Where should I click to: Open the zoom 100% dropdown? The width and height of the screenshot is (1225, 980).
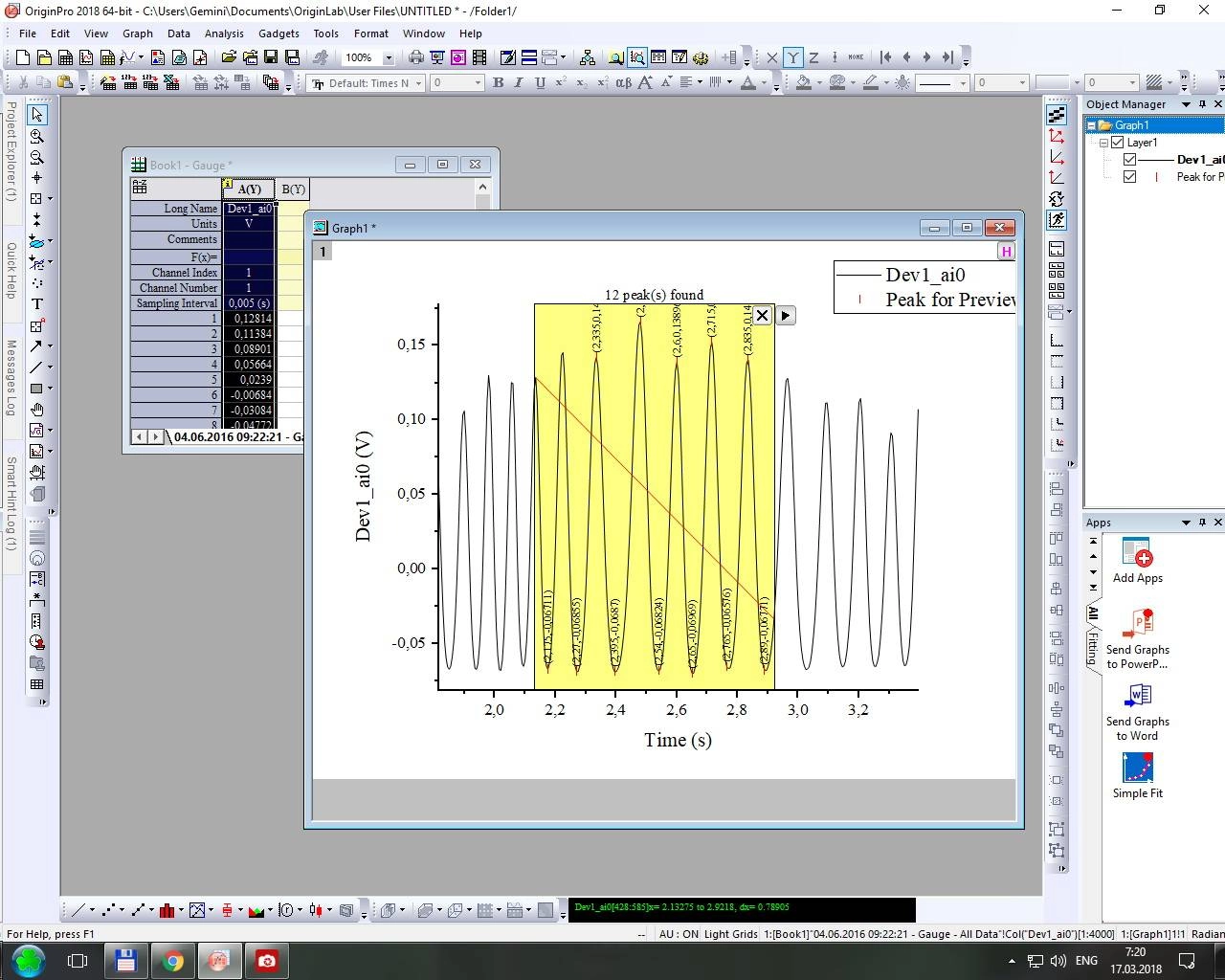[388, 58]
